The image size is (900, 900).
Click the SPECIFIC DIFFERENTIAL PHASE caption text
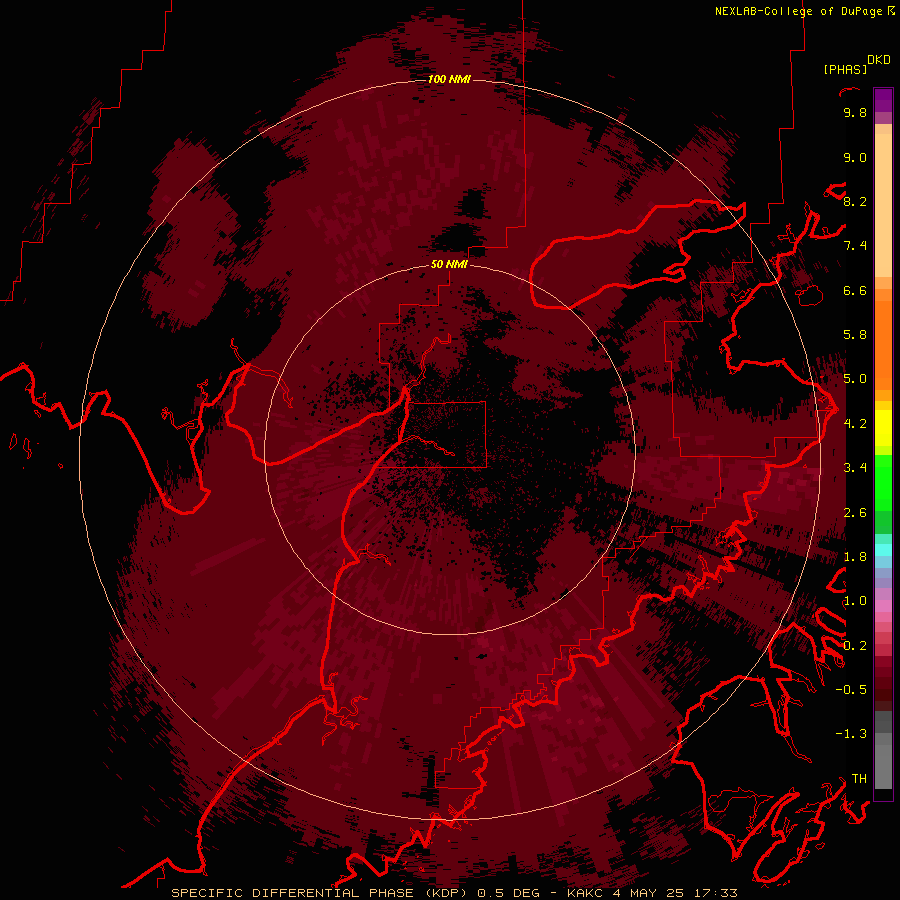tap(292, 893)
